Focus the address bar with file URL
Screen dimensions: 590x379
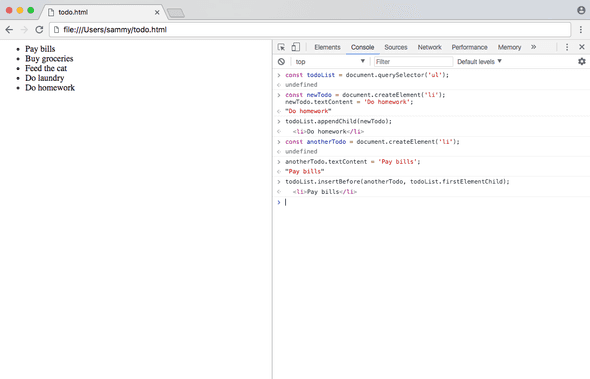pyautogui.click(x=310, y=30)
